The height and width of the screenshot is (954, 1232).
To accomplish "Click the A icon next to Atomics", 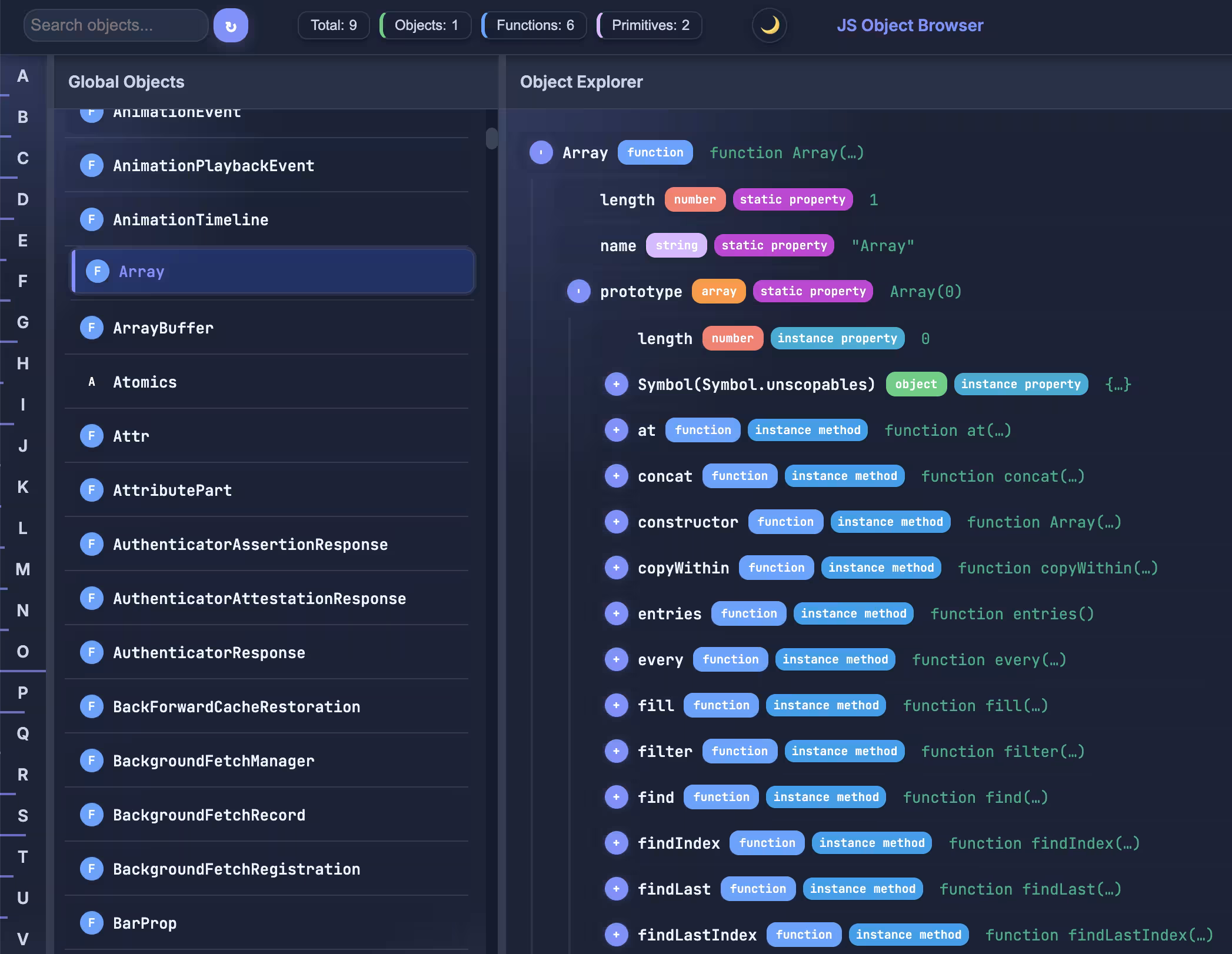I will click(x=91, y=382).
